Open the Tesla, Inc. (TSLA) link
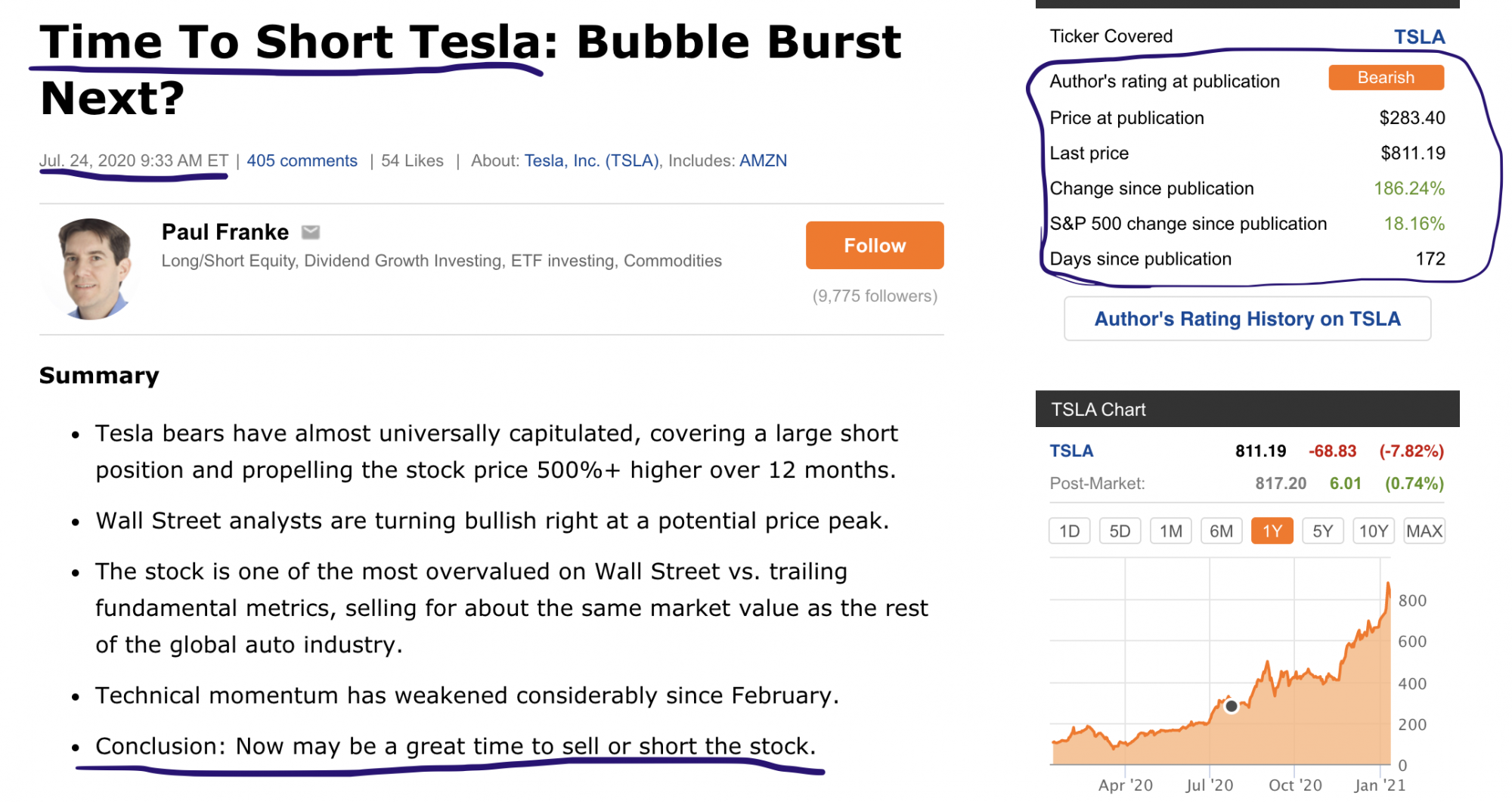The width and height of the screenshot is (1512, 802). pyautogui.click(x=591, y=161)
